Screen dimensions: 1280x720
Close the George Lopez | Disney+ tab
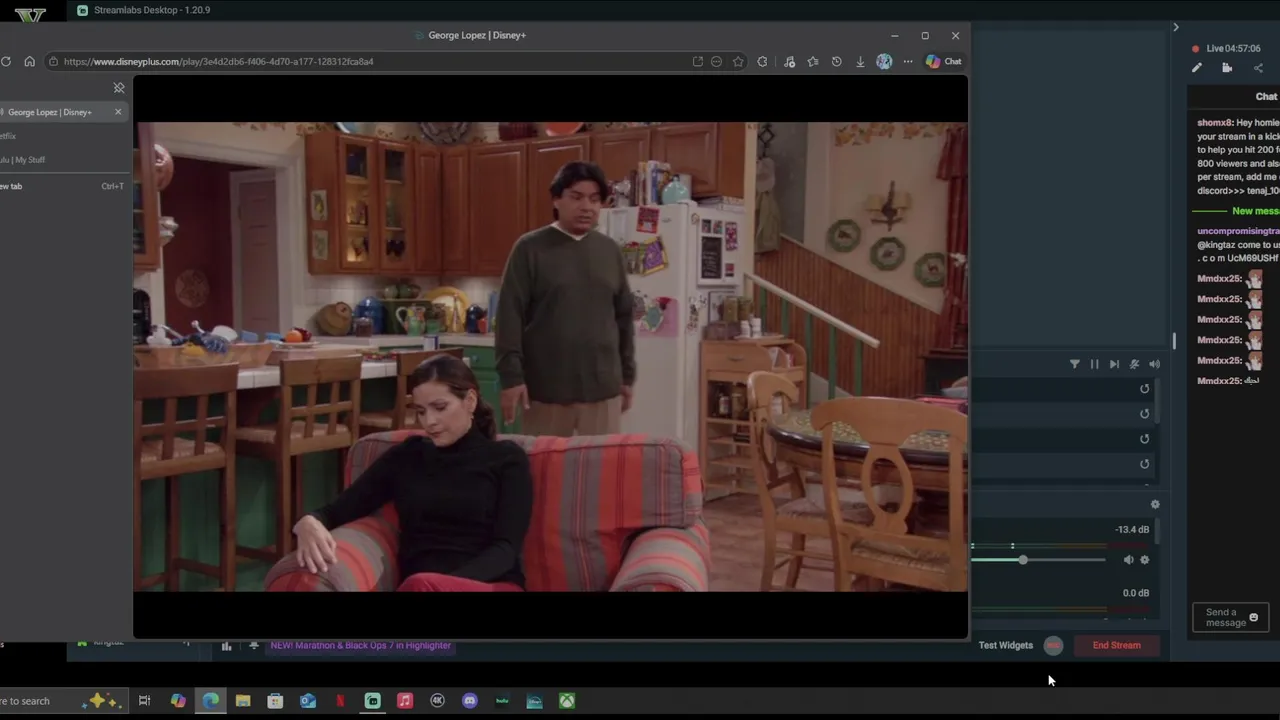click(x=118, y=112)
